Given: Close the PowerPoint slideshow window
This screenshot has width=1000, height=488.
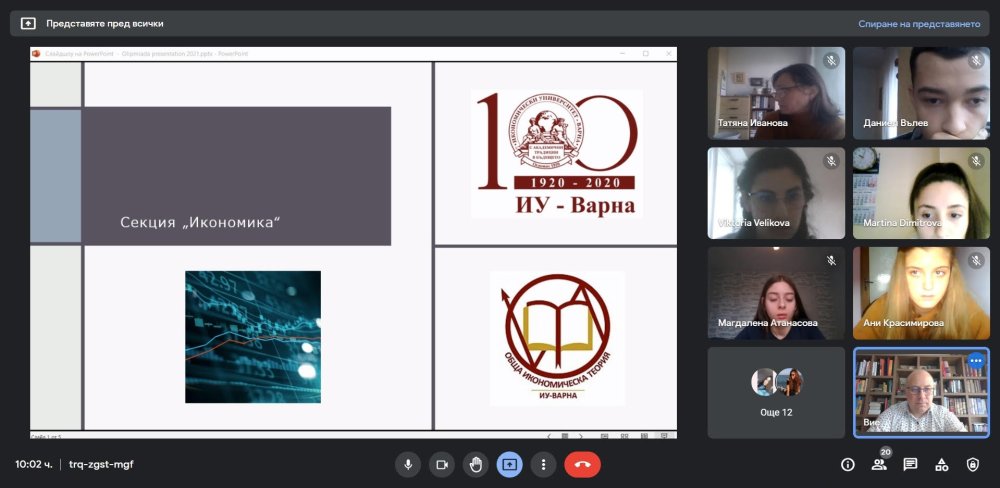Looking at the screenshot, I should tap(668, 54).
